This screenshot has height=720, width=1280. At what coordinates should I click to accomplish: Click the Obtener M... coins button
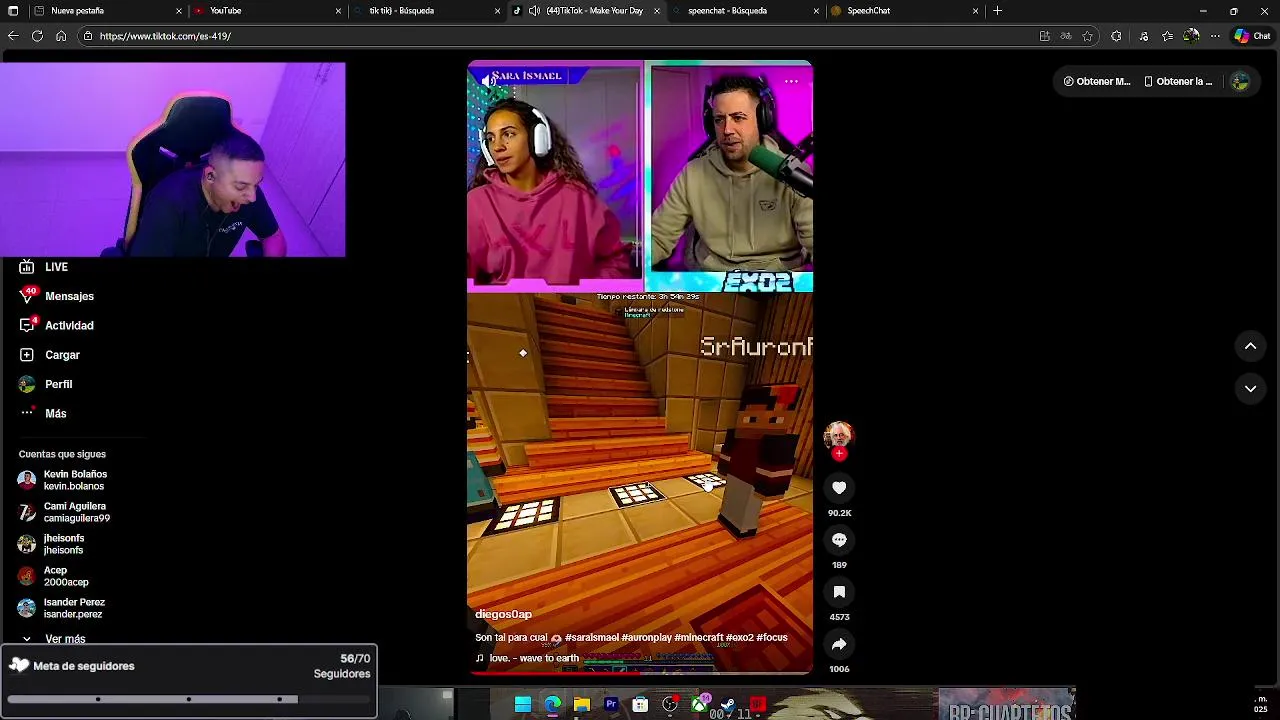pyautogui.click(x=1097, y=82)
